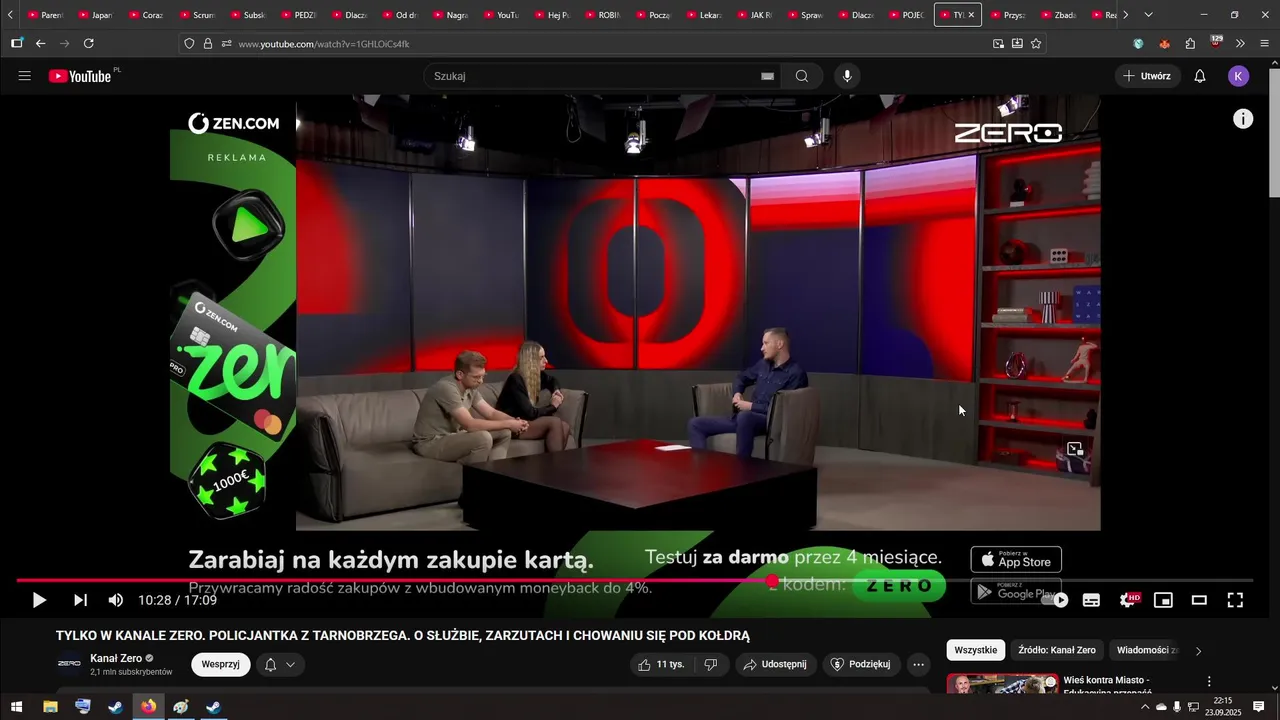Open the site permissions shield icon
1280x720 pixels.
tap(189, 44)
